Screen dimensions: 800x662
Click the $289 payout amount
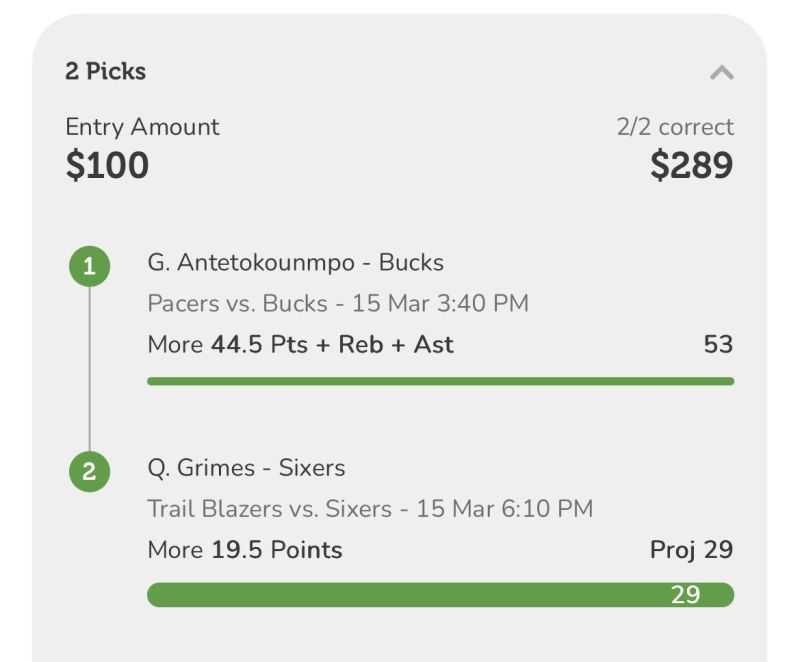click(691, 165)
